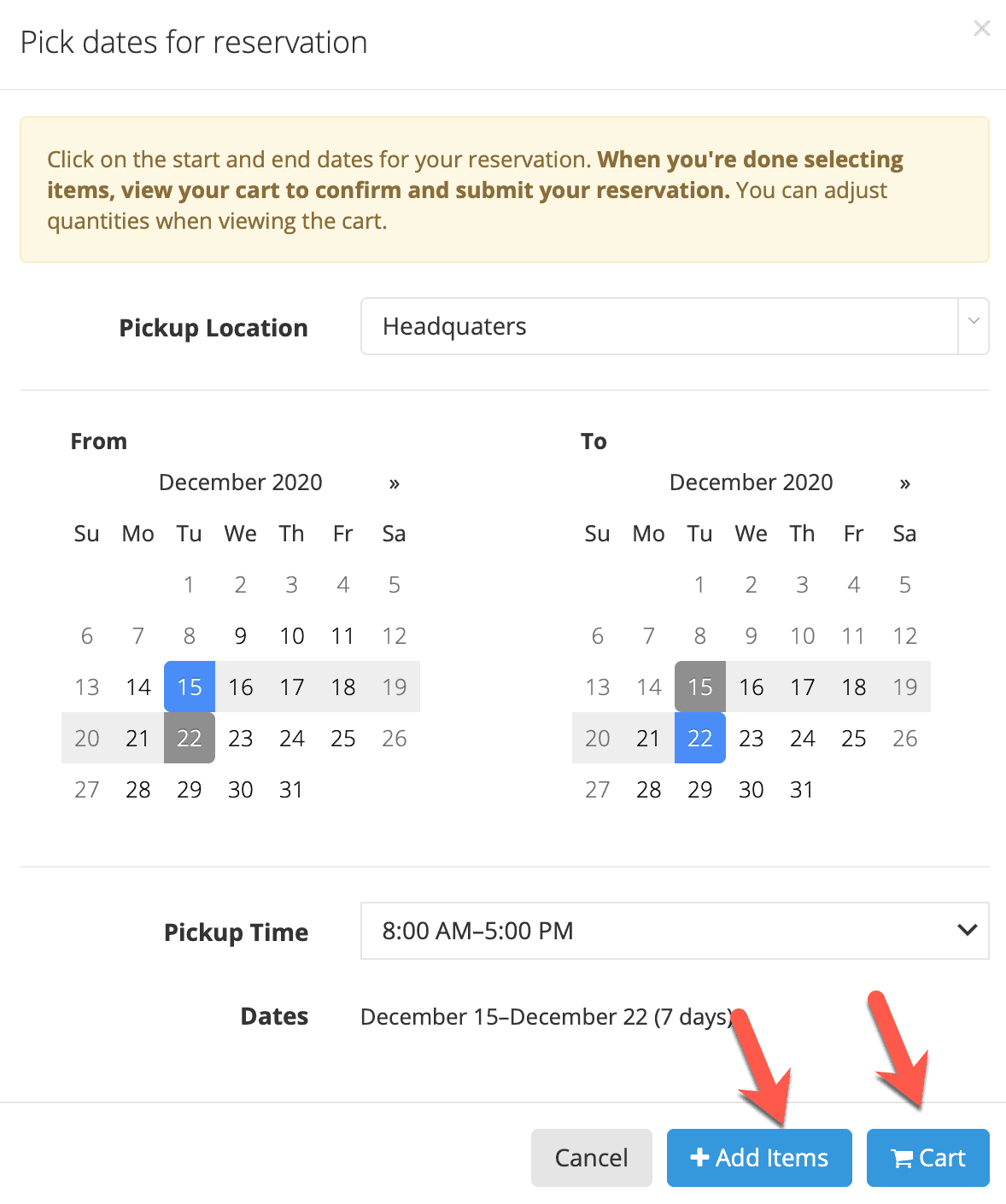
Task: Pick December 16 as From date
Action: click(x=241, y=687)
